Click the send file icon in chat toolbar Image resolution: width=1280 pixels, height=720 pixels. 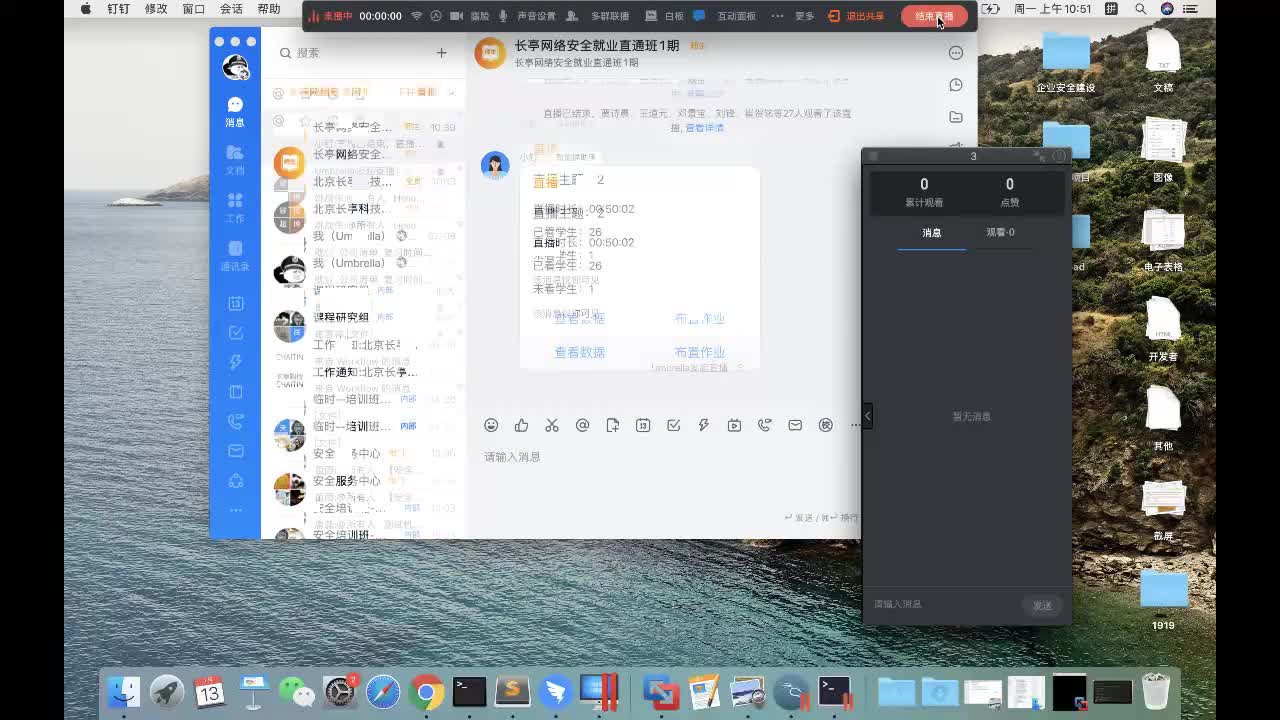613,425
